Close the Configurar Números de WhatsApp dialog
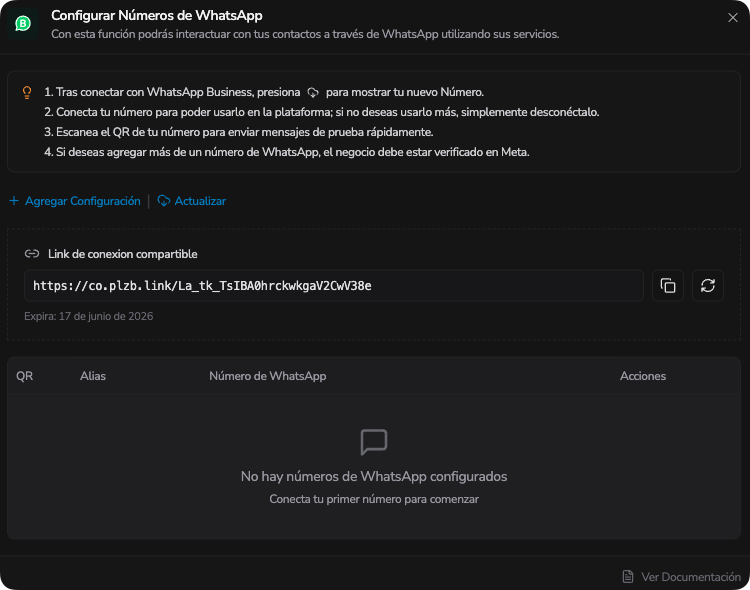Viewport: 750px width, 590px height. pos(732,18)
